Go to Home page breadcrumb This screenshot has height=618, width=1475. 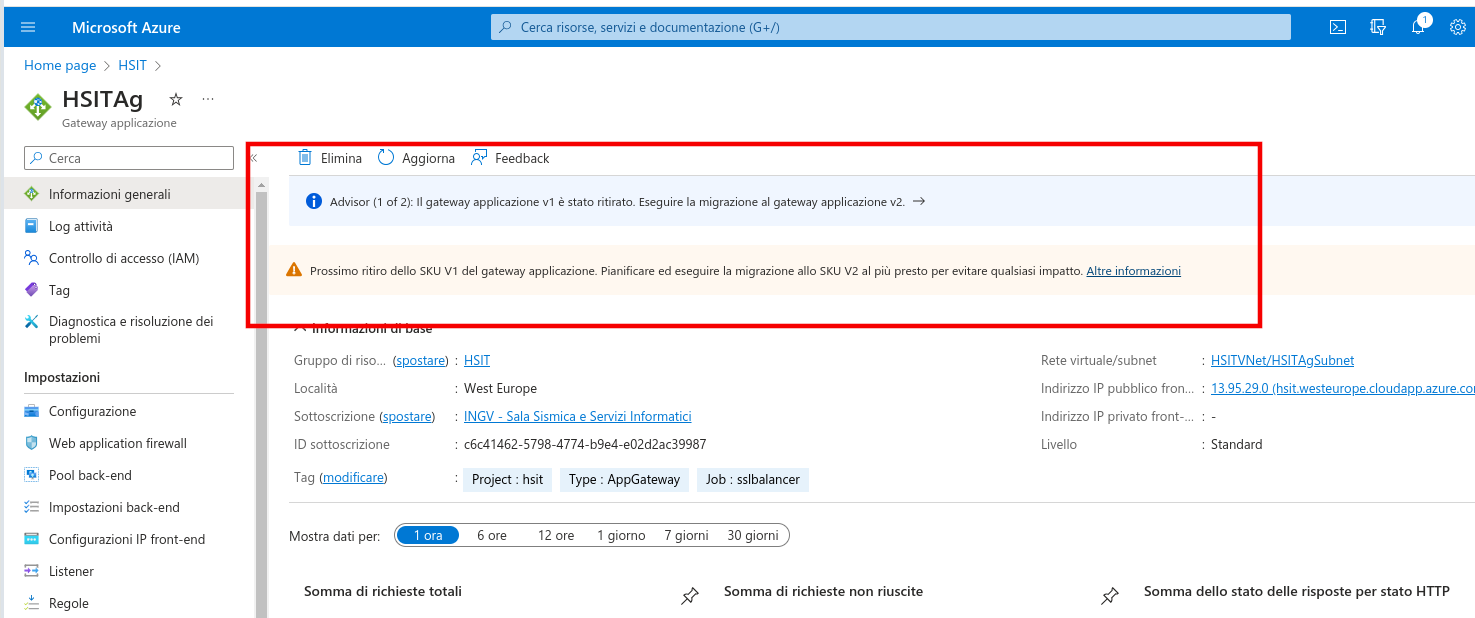click(x=60, y=65)
